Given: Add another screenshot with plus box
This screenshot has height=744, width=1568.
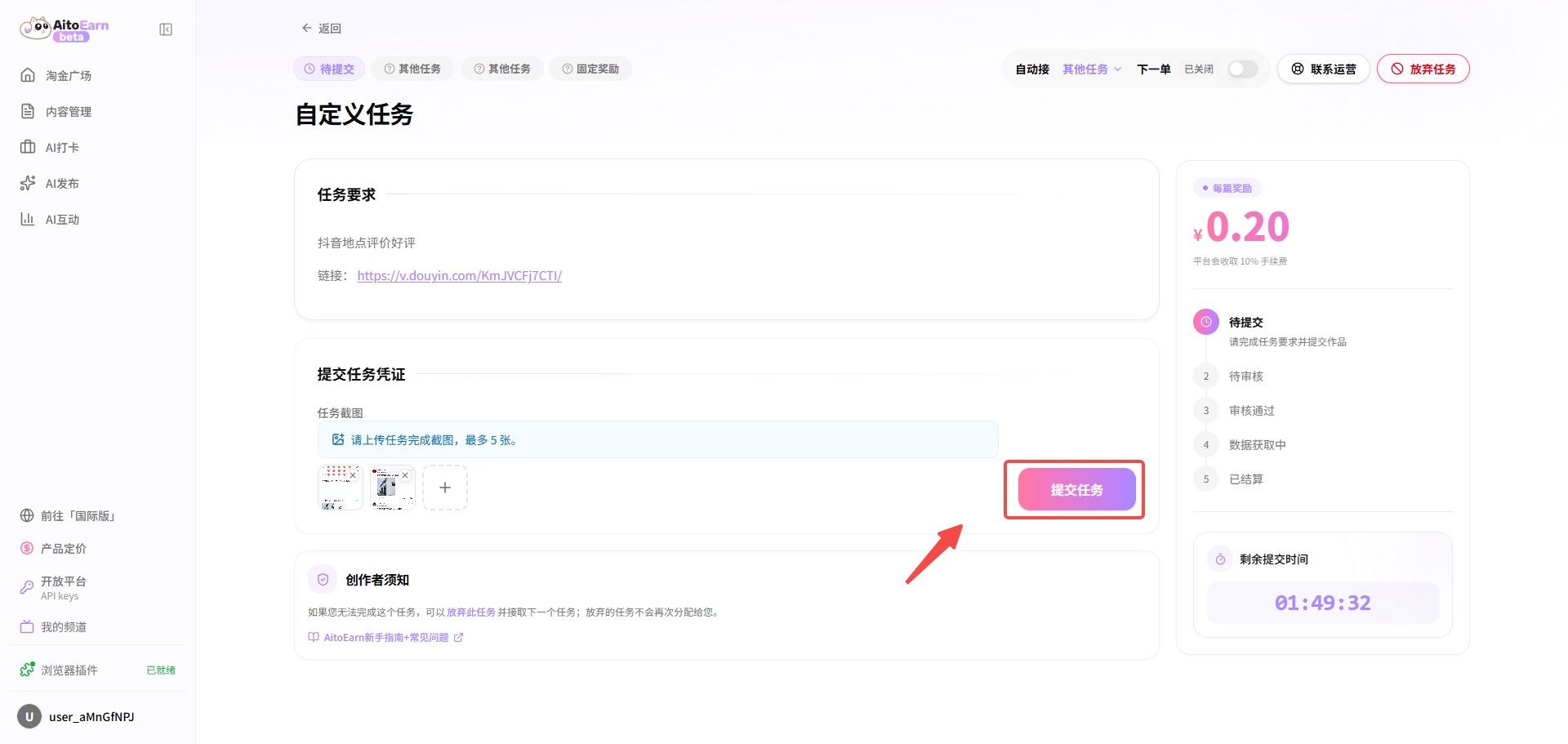Looking at the screenshot, I should (x=445, y=488).
